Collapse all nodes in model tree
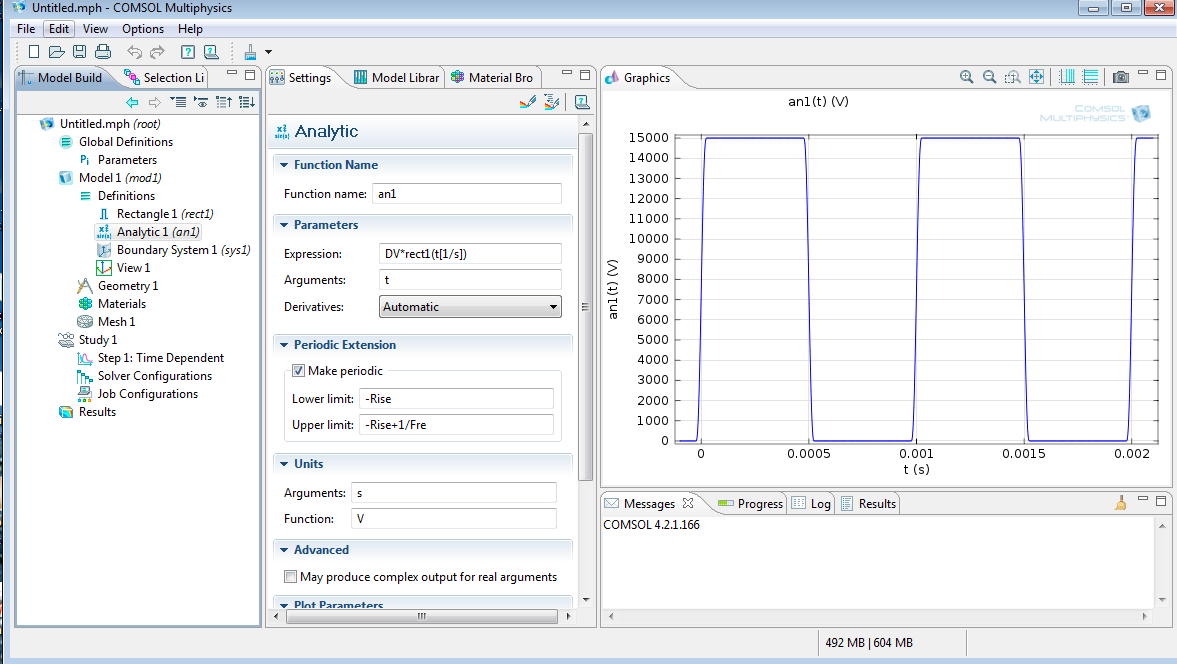 click(x=224, y=102)
